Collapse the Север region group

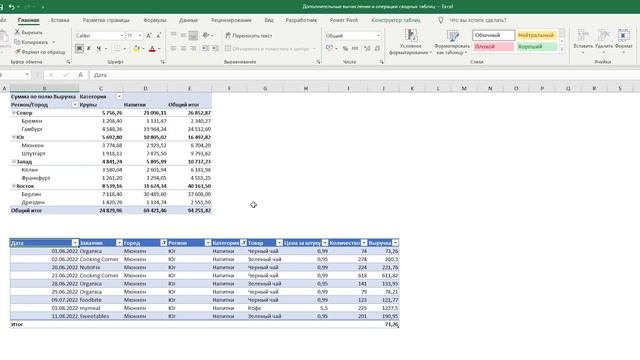[13, 113]
